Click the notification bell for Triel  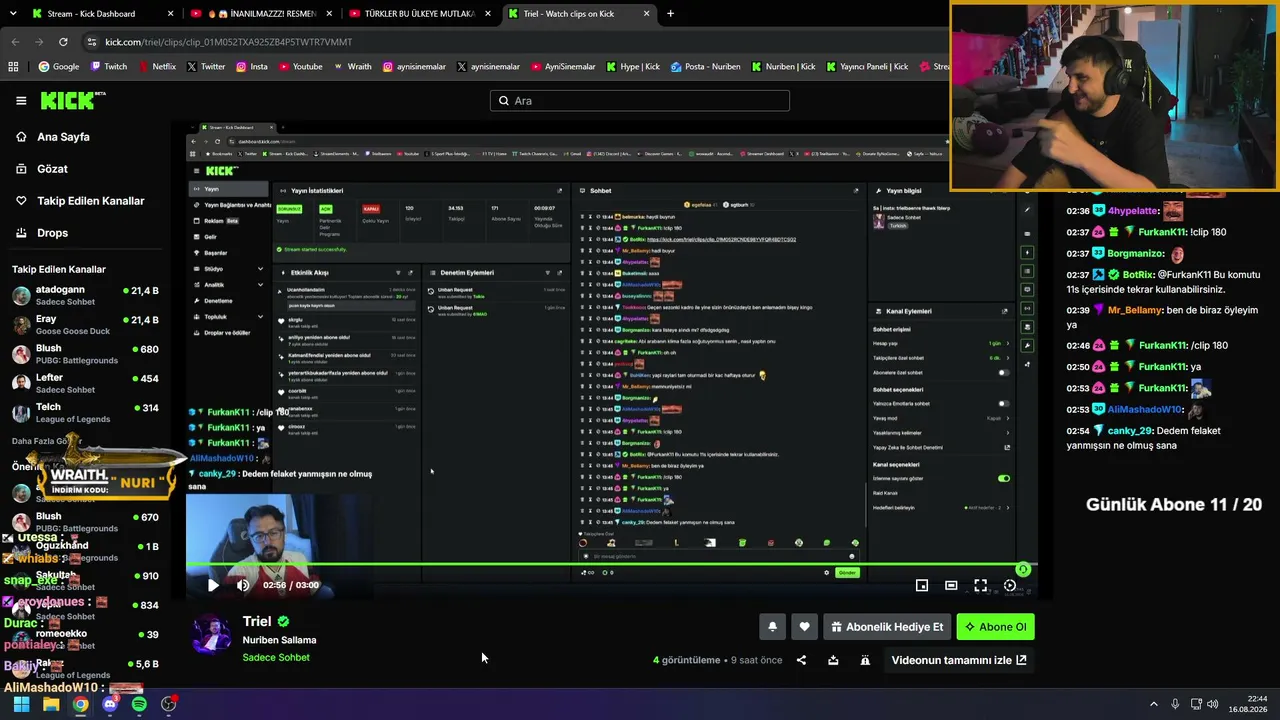772,627
